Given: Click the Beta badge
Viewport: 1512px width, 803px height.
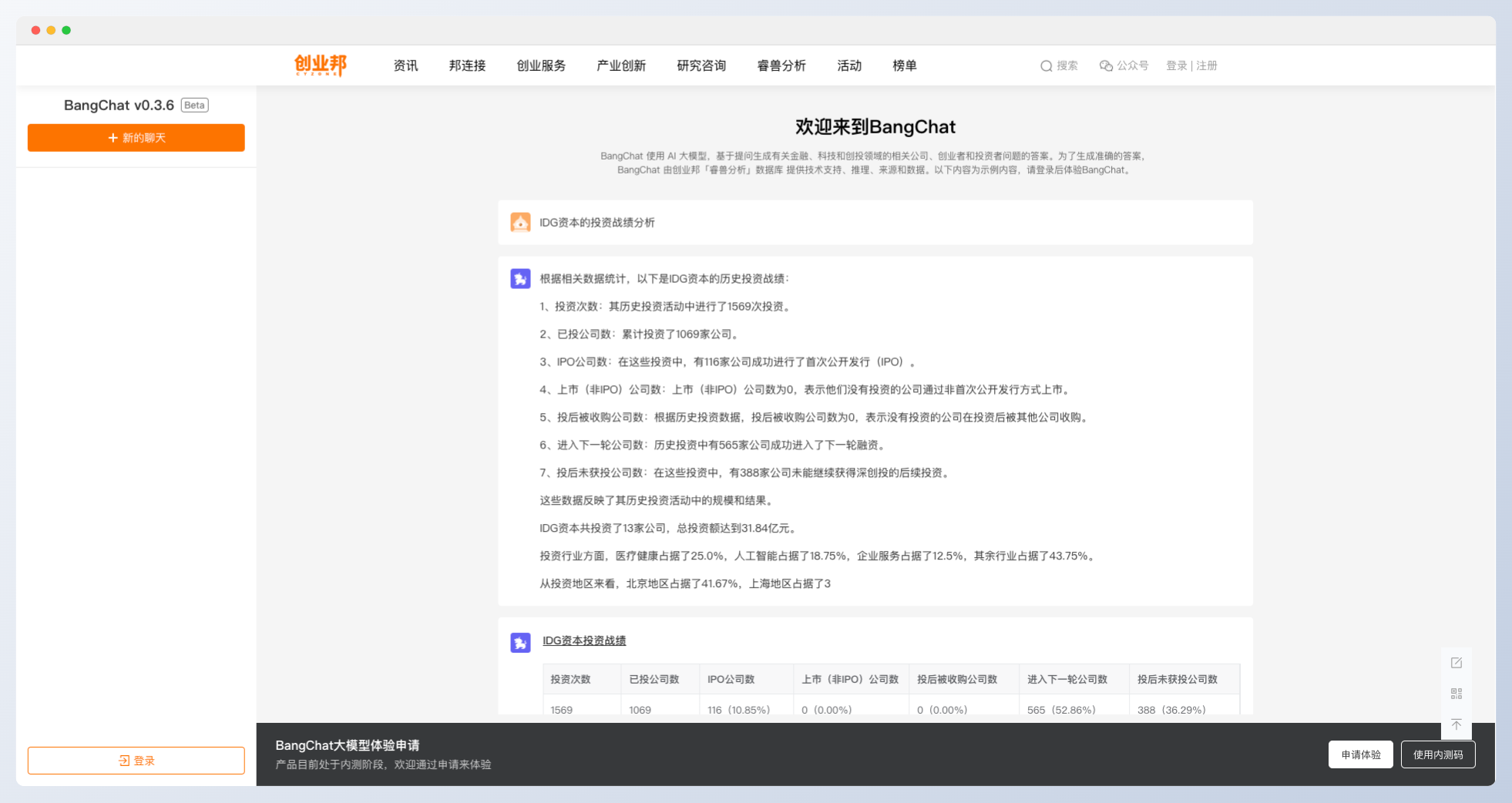Looking at the screenshot, I should [x=195, y=105].
